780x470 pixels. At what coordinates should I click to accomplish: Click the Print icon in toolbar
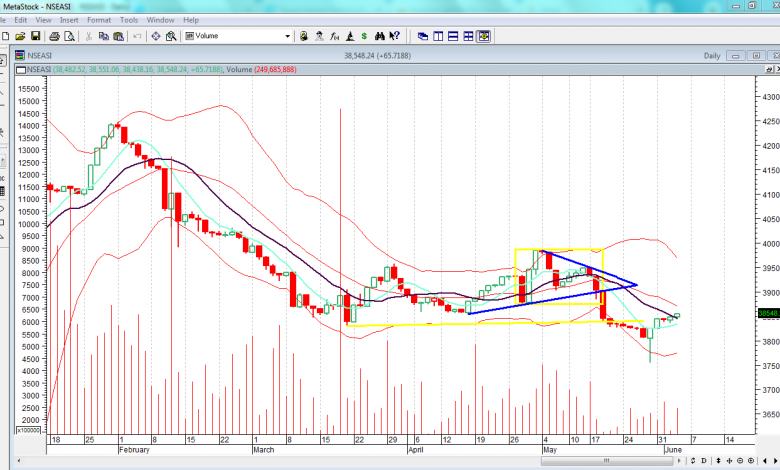(x=52, y=36)
